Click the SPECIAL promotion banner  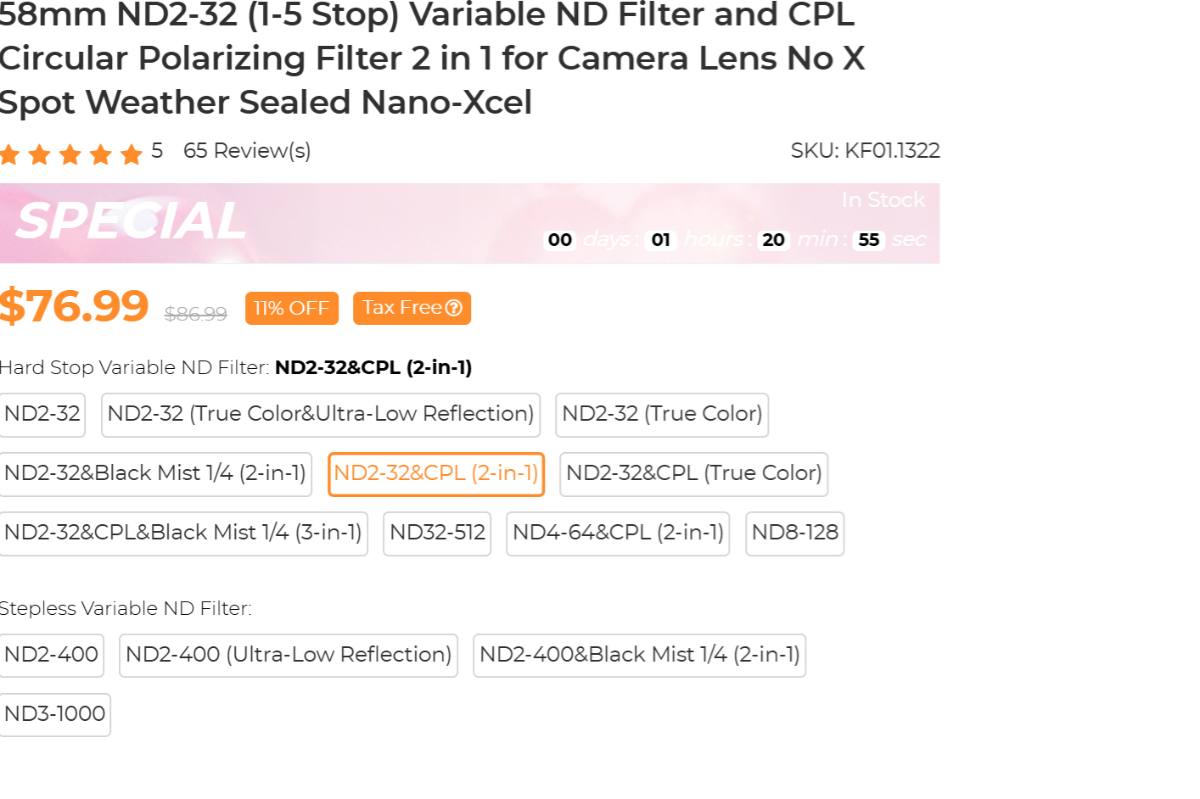(130, 222)
